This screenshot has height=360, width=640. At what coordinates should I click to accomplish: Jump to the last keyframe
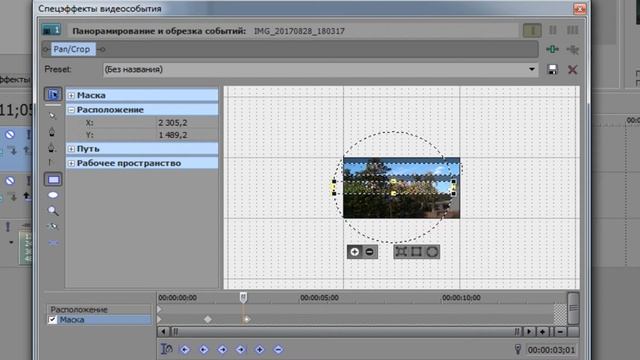tap(240, 349)
